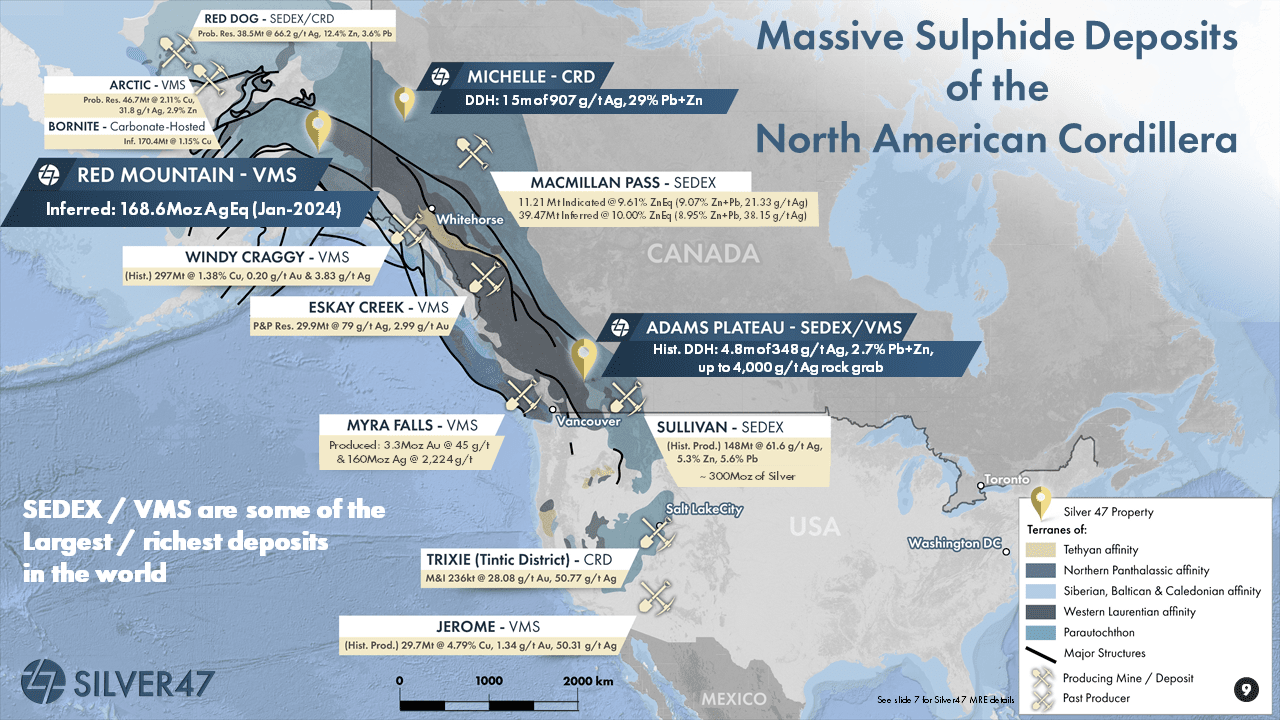Screen dimensions: 1280x720
Task: Select the mine icon left of Whitehorse
Action: tap(407, 228)
